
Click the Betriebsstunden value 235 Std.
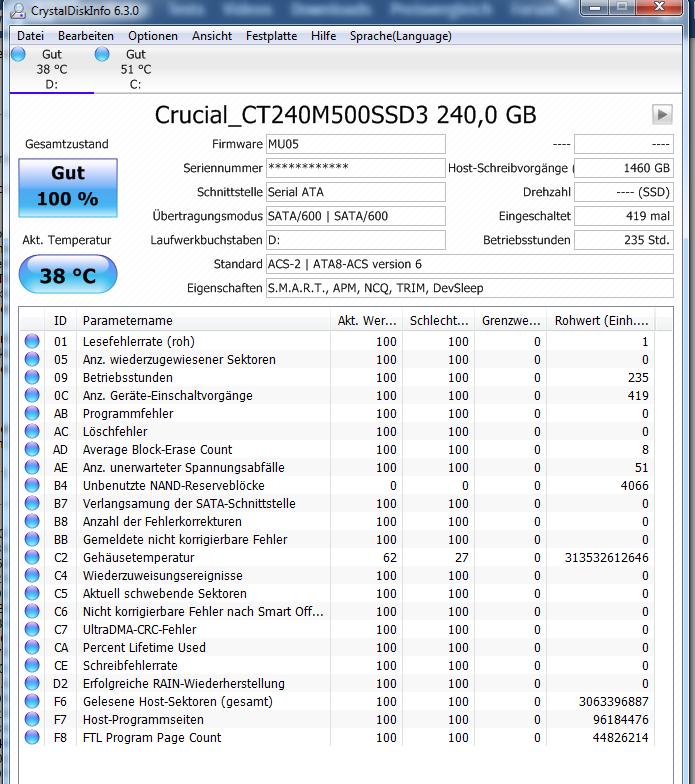click(624, 240)
